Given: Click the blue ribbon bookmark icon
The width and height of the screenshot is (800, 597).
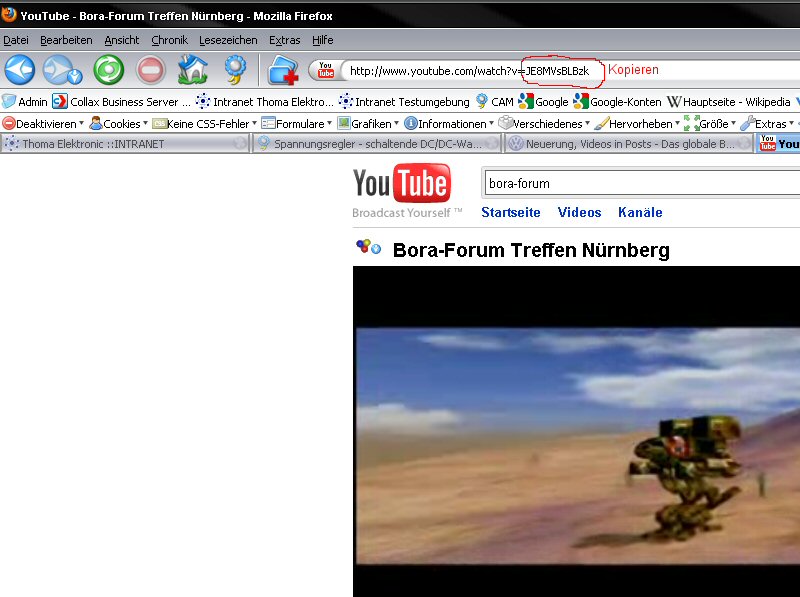Looking at the screenshot, I should pos(235,69).
